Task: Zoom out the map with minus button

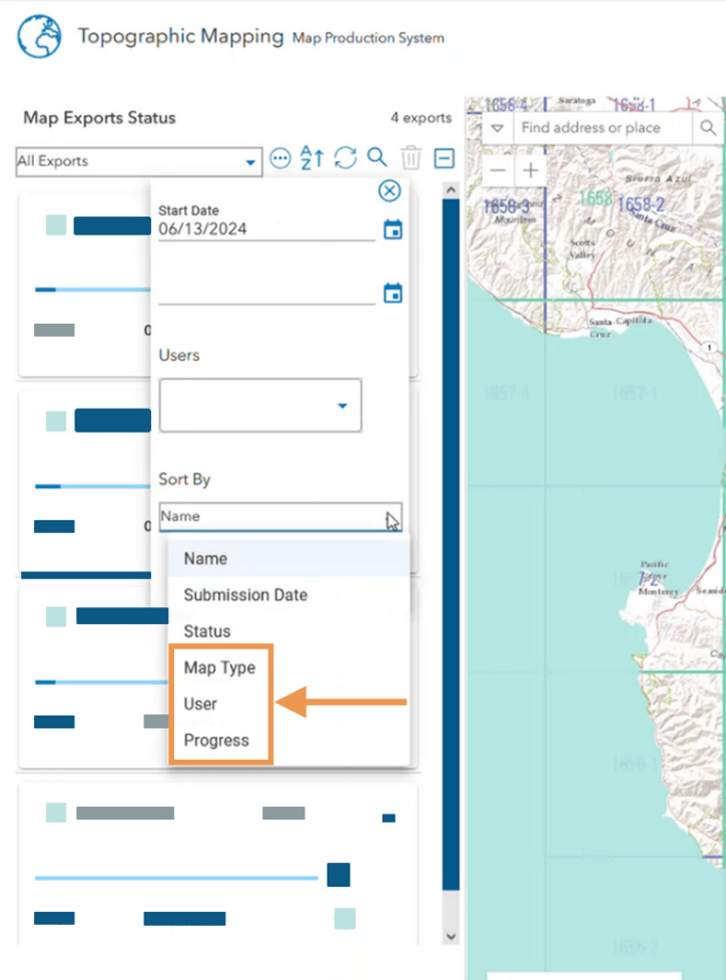Action: [x=498, y=170]
